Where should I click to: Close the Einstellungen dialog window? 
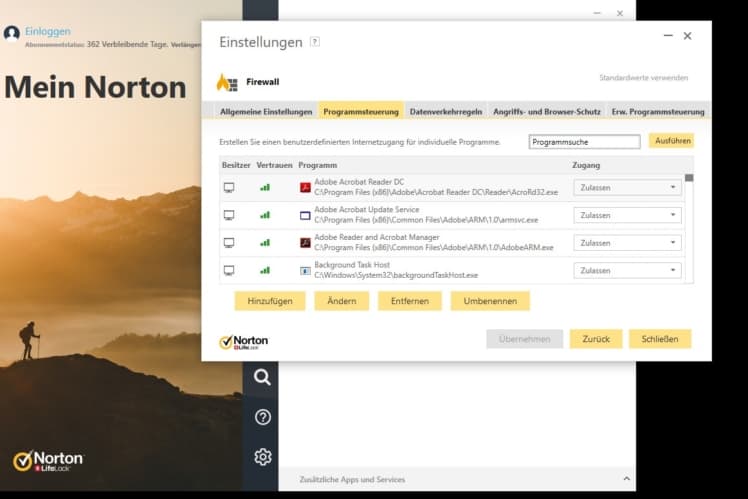pyautogui.click(x=687, y=36)
